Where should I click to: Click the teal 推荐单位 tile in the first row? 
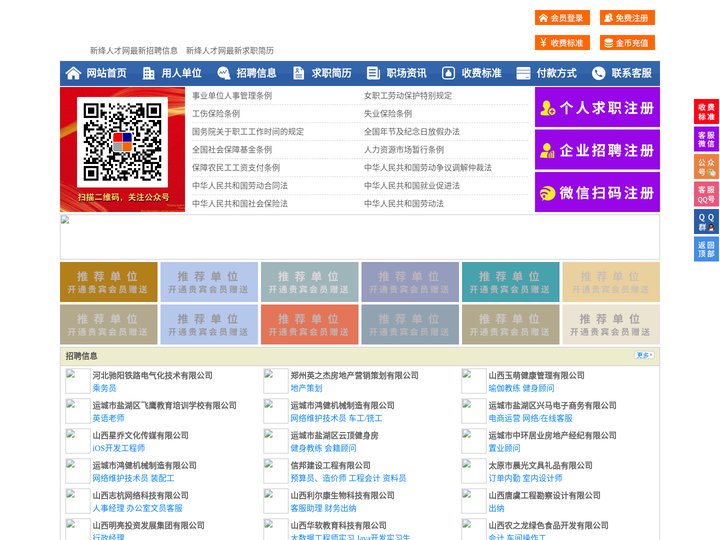tap(511, 282)
